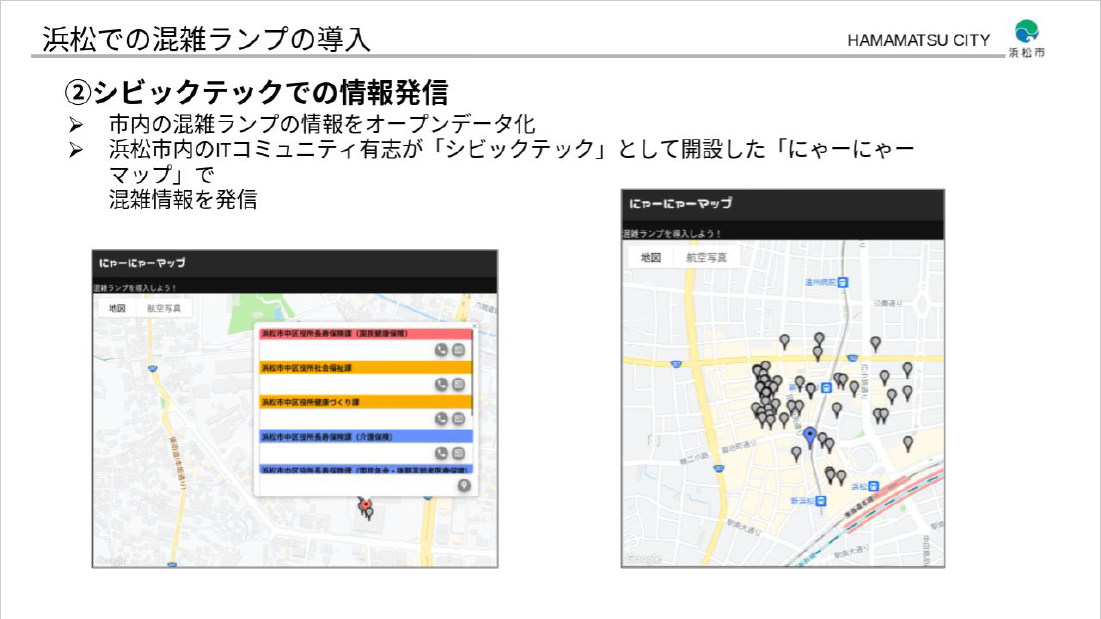Switch left map to 地図 view
Viewport: 1101px width, 619px height.
coord(117,308)
